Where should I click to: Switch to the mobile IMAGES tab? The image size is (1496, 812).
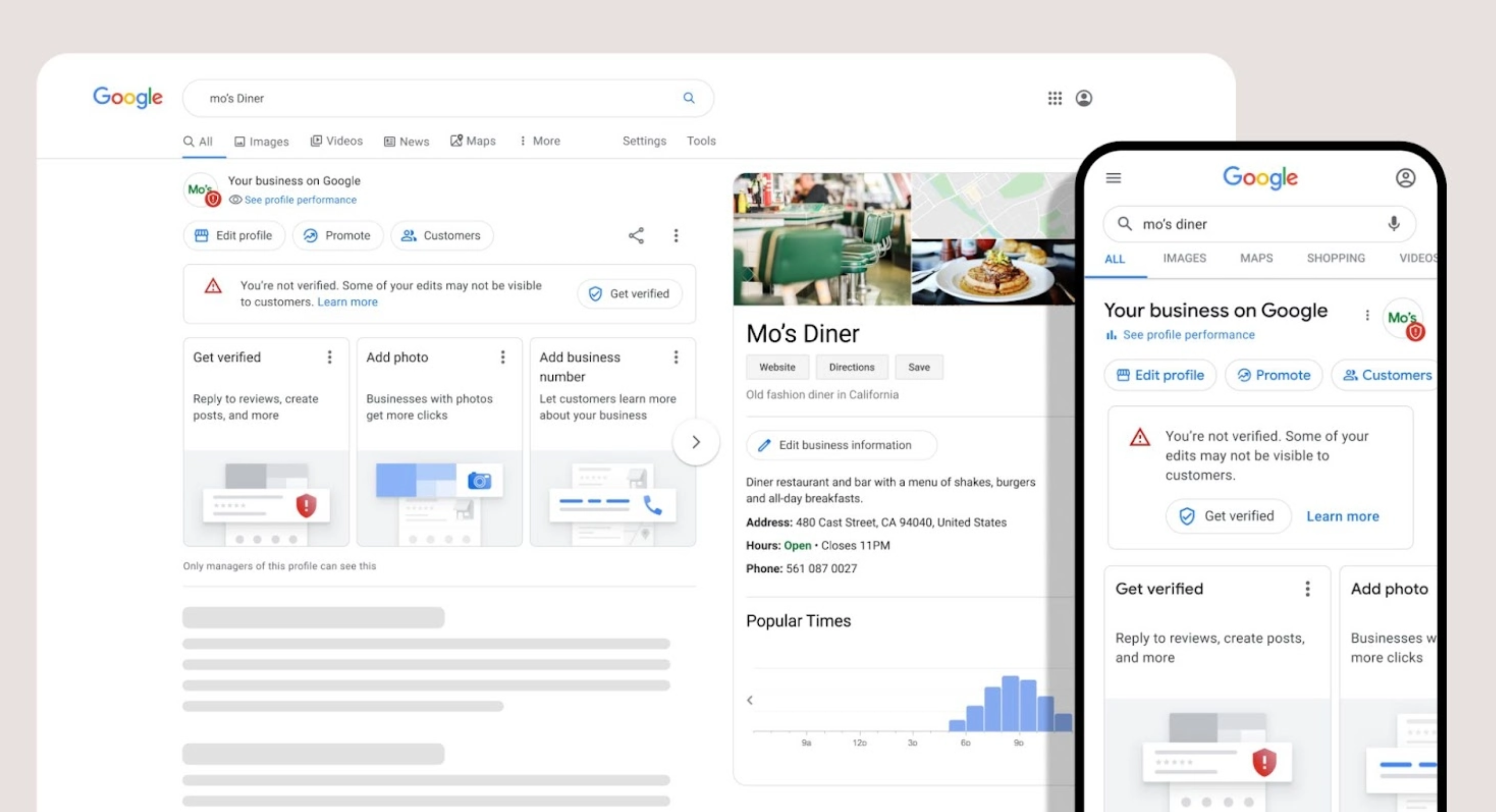coord(1184,258)
